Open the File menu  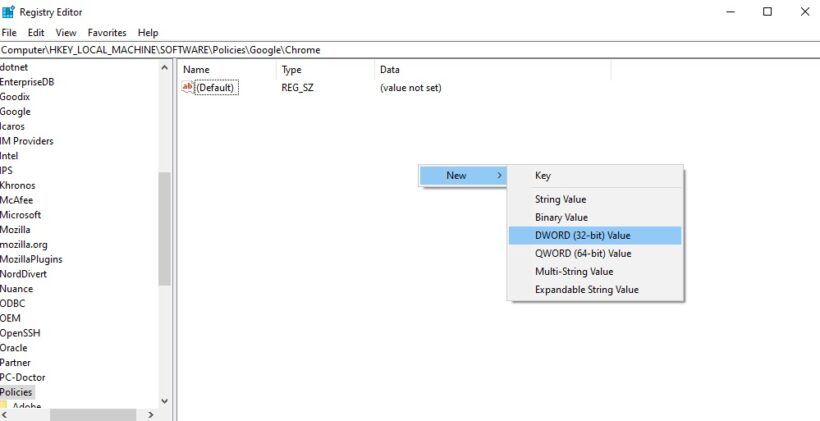click(9, 33)
